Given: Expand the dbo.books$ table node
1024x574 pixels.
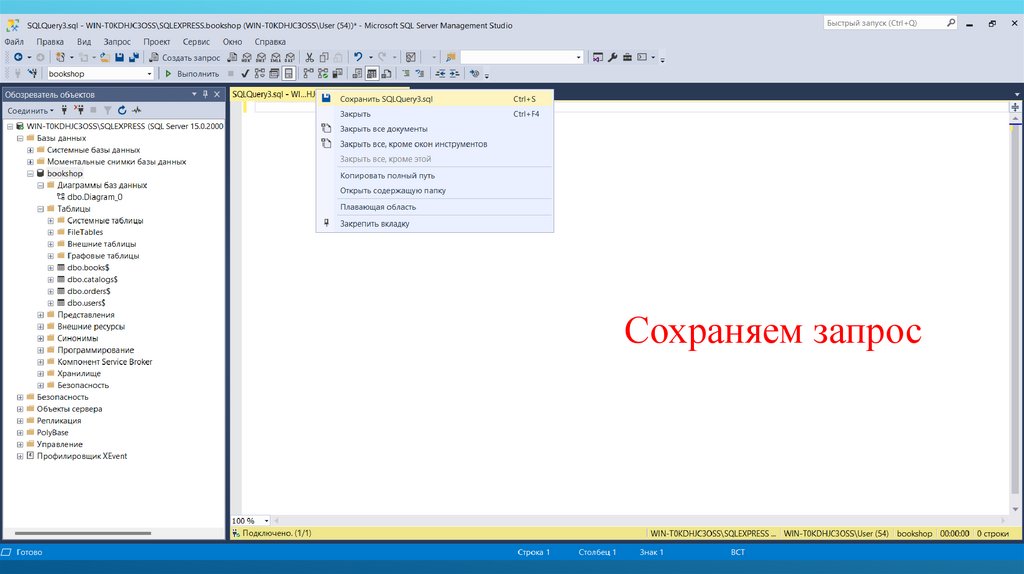Looking at the screenshot, I should (50, 268).
